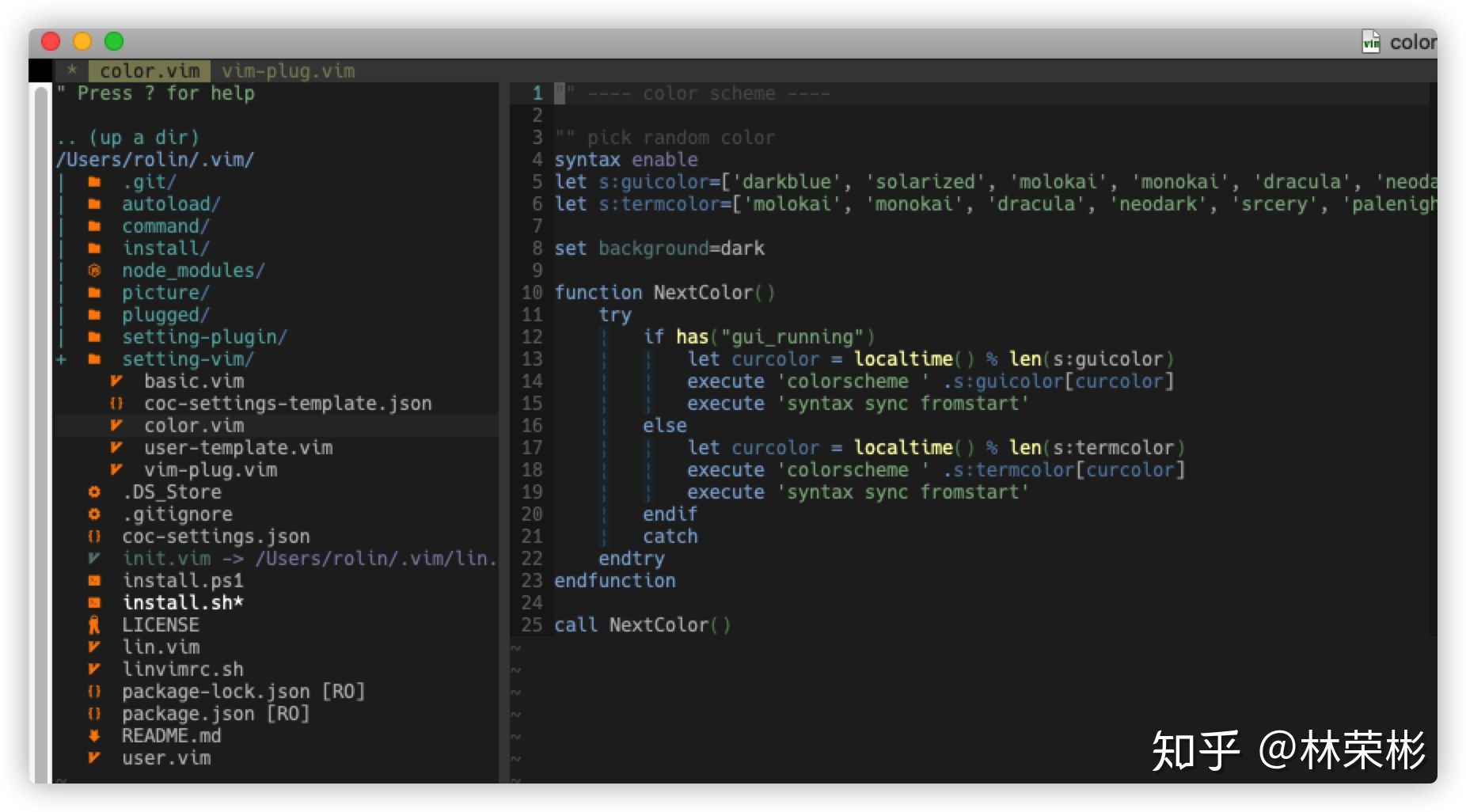The image size is (1466, 812).
Task: Expand the setting-plugin/ folder
Action: coord(203,337)
